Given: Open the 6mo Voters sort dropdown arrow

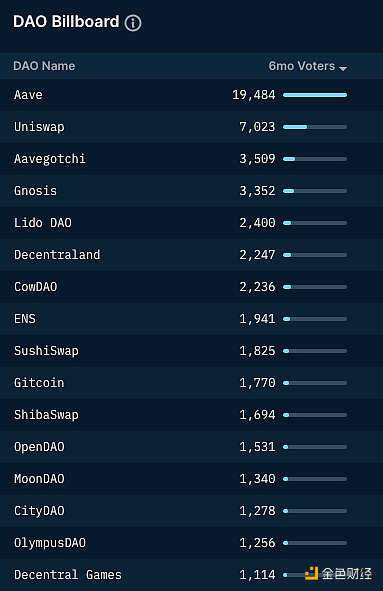Looking at the screenshot, I should pyautogui.click(x=343, y=69).
